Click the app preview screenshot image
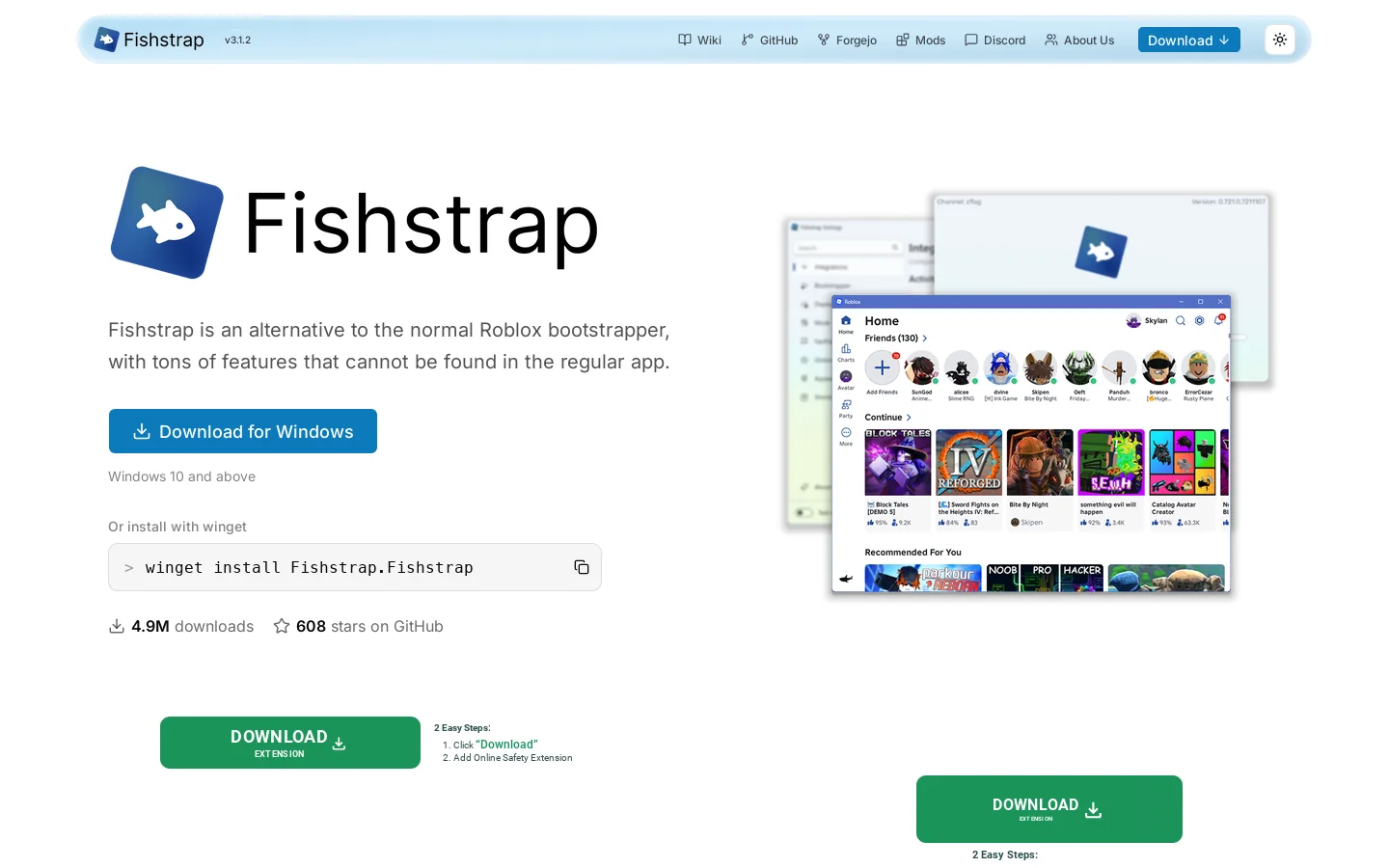This screenshot has width=1389, height=868. click(1026, 395)
